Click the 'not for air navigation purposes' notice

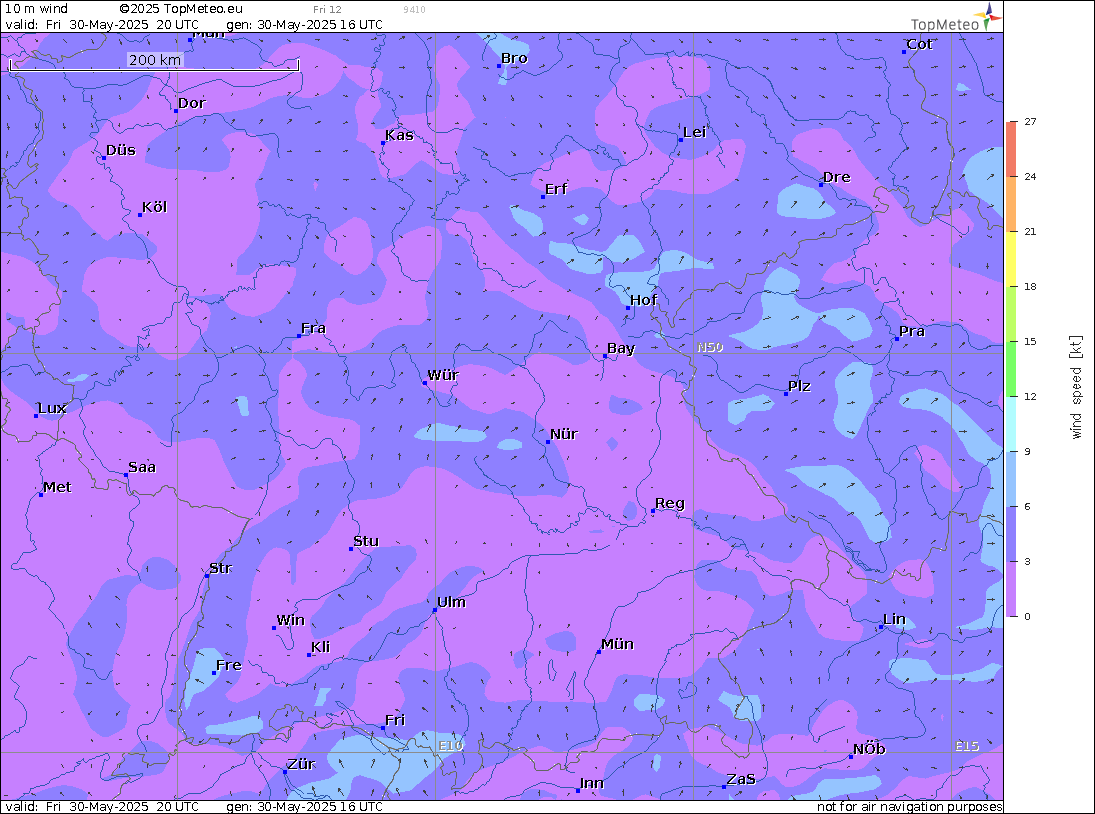(910, 807)
